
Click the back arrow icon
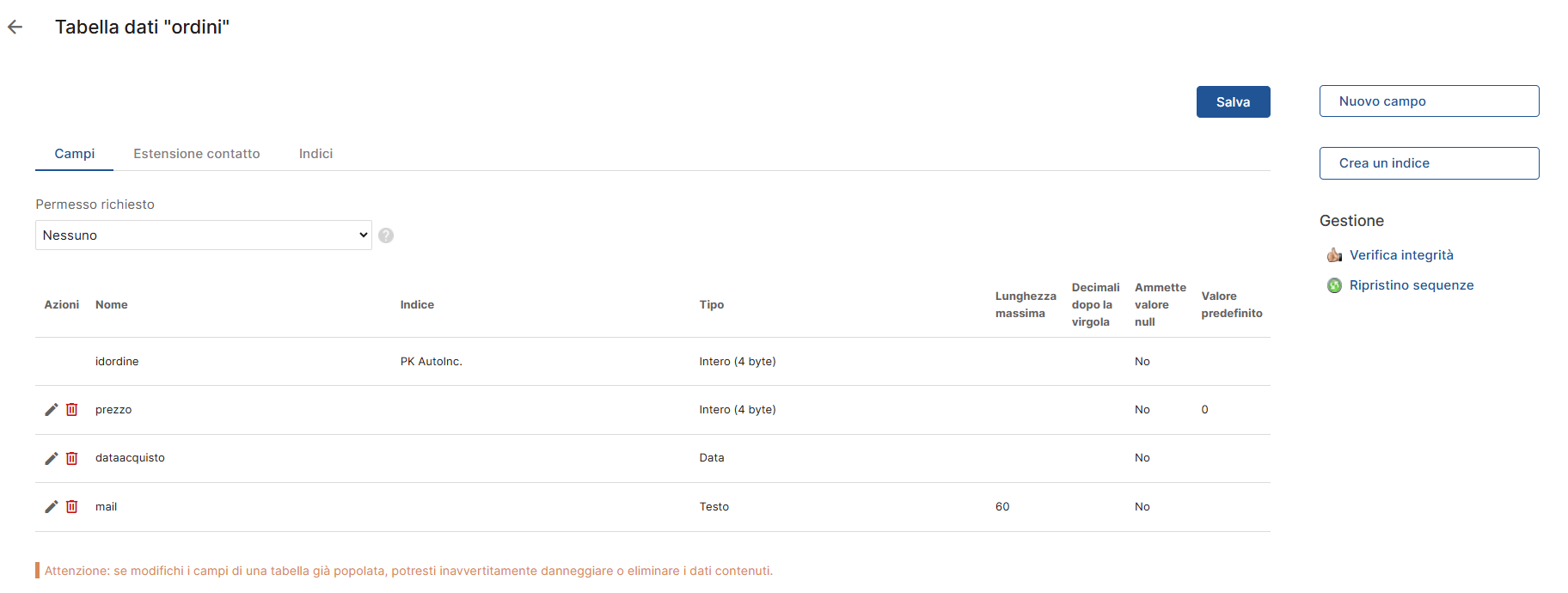point(15,28)
